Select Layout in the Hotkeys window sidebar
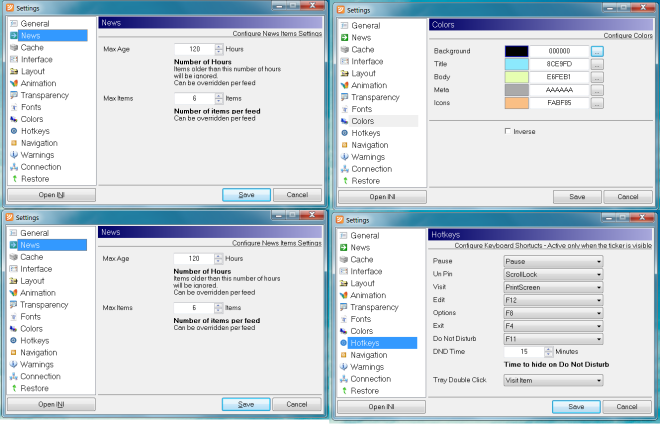Viewport: 660px width, 424px height. (x=366, y=283)
